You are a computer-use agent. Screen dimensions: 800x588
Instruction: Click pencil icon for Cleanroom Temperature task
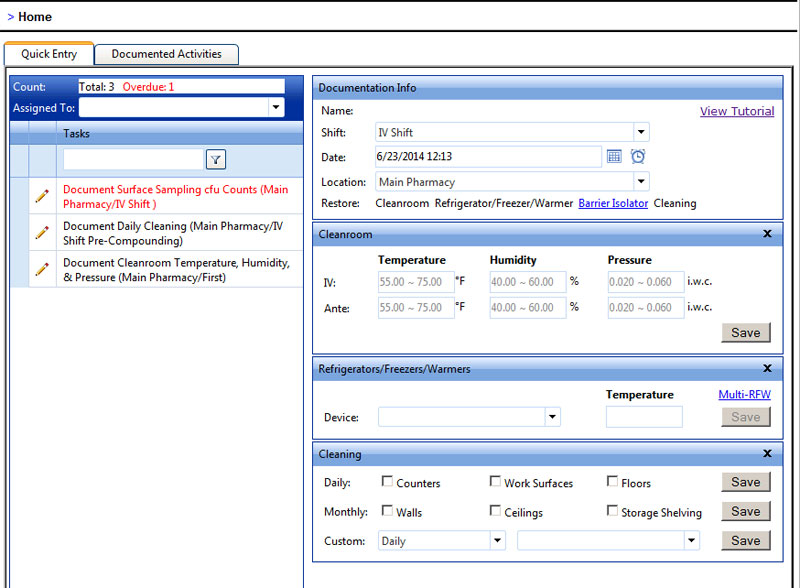click(x=41, y=269)
